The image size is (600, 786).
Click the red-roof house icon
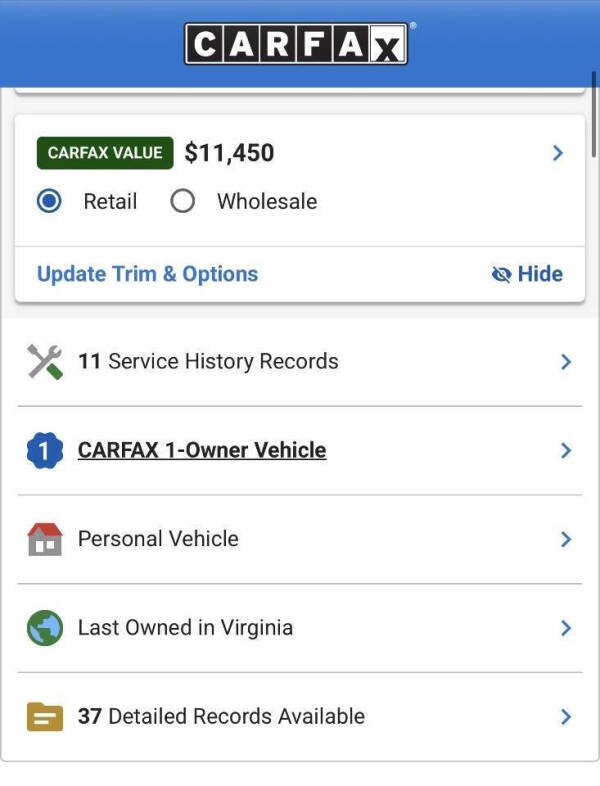(45, 539)
